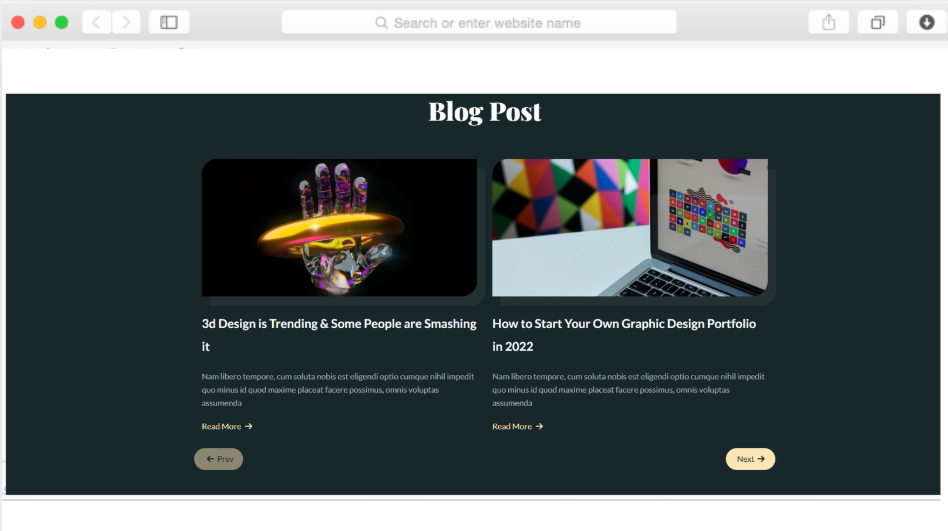Show all tabs overview icon
This screenshot has width=948, height=531.
[x=877, y=23]
